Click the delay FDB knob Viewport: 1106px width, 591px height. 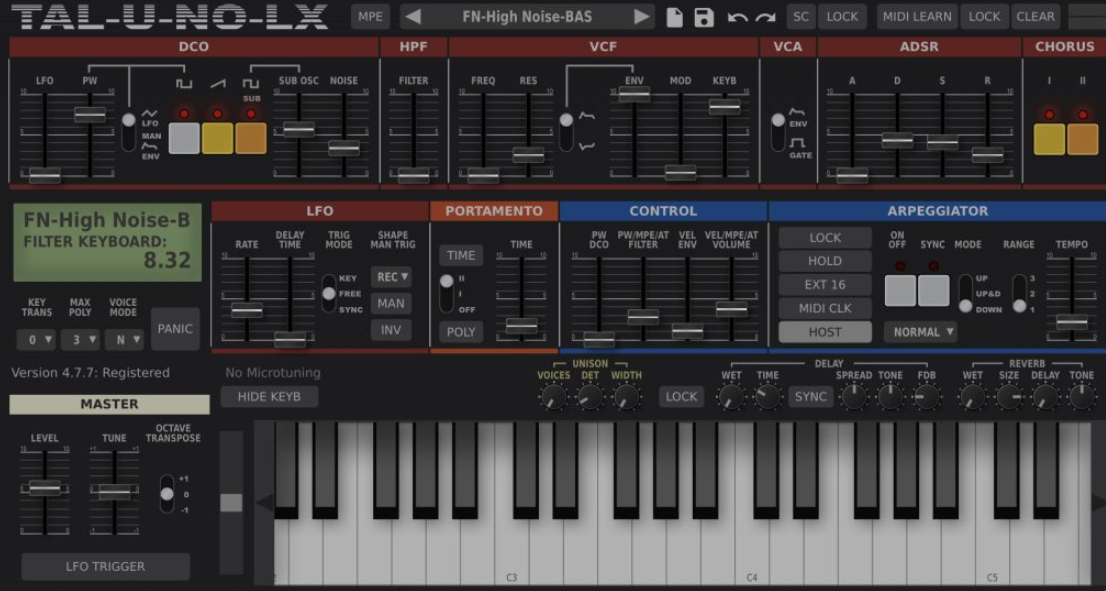point(925,398)
